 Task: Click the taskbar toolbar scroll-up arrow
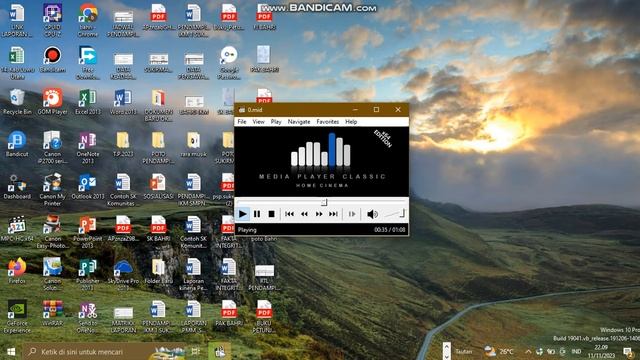pyautogui.click(x=447, y=347)
